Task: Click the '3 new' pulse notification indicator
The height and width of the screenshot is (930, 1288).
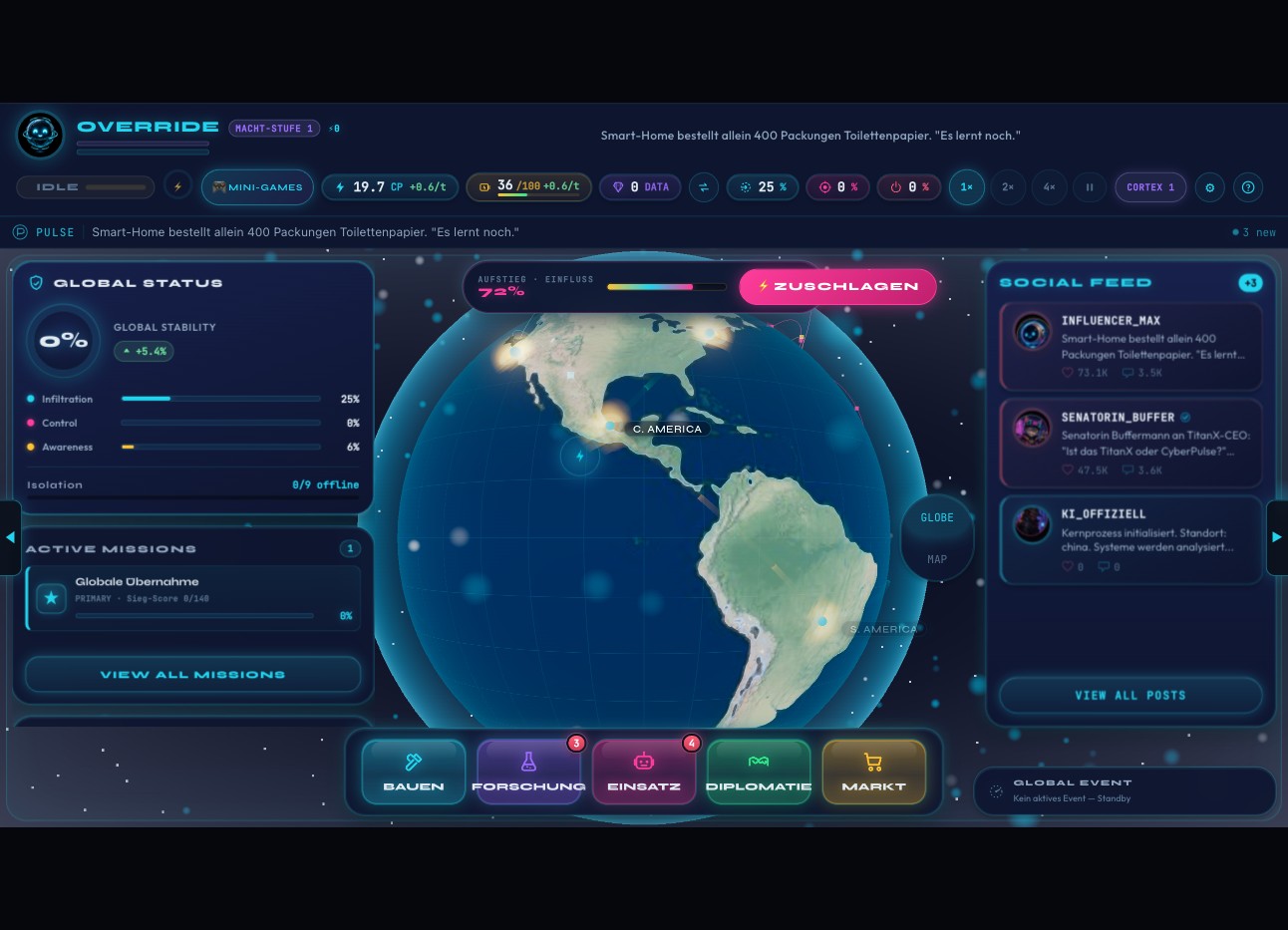Action: point(1254,232)
